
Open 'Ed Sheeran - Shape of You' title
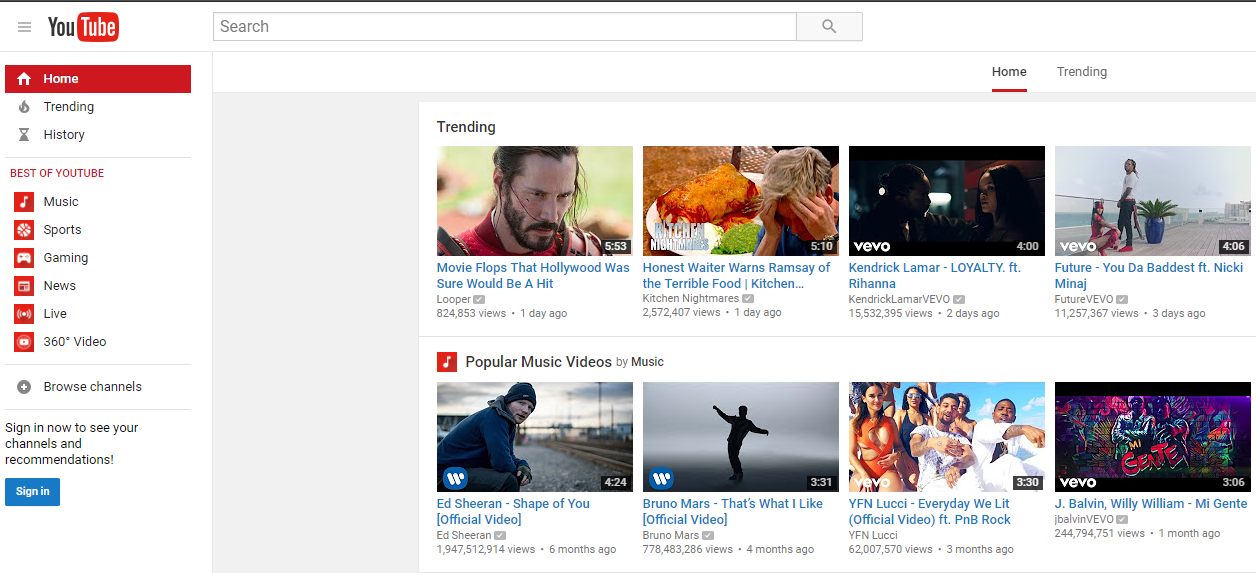(x=513, y=512)
